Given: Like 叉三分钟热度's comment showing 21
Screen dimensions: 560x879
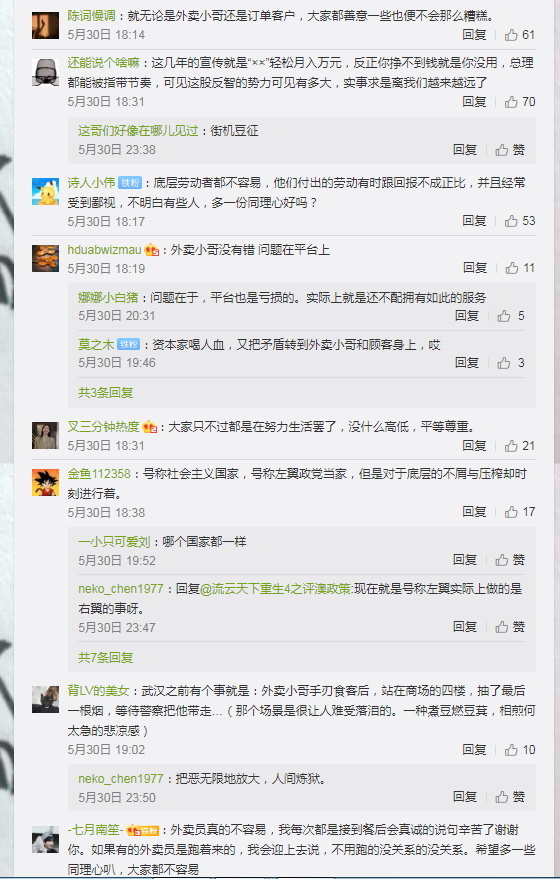Looking at the screenshot, I should tap(519, 446).
